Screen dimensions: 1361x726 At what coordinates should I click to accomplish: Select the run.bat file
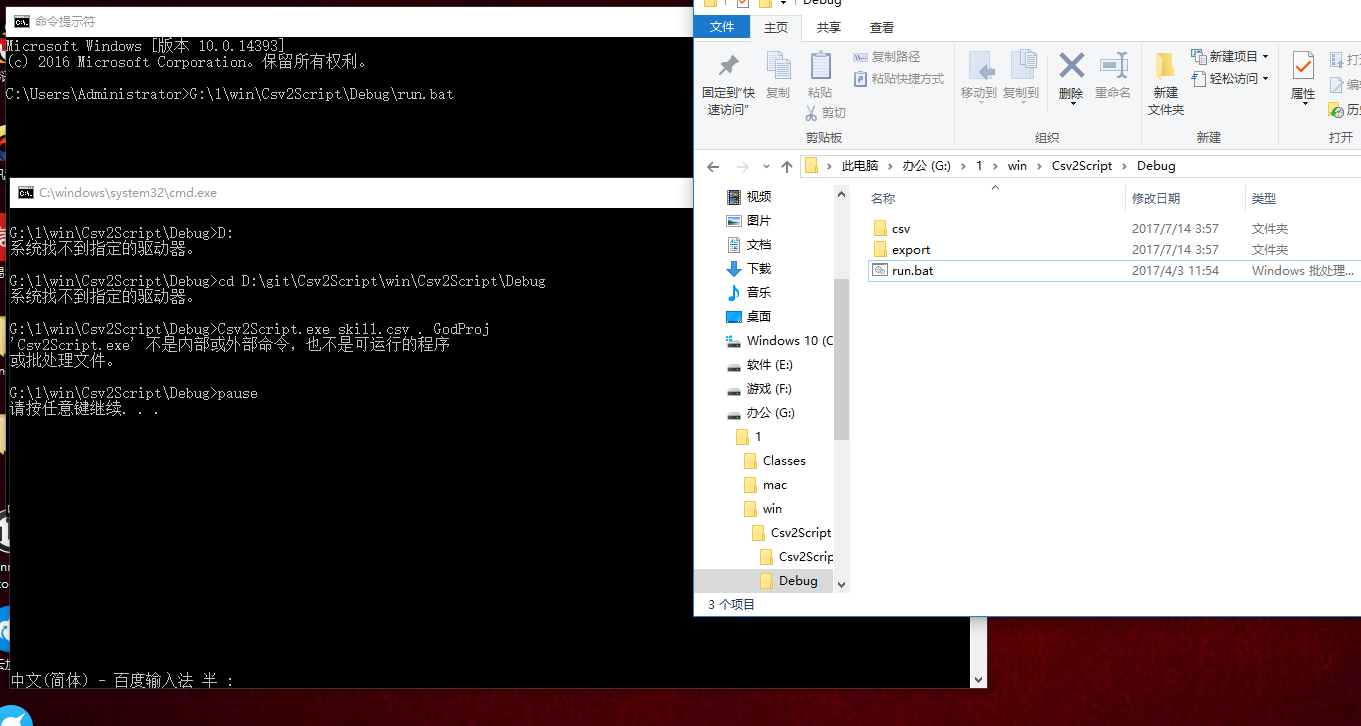click(x=912, y=270)
